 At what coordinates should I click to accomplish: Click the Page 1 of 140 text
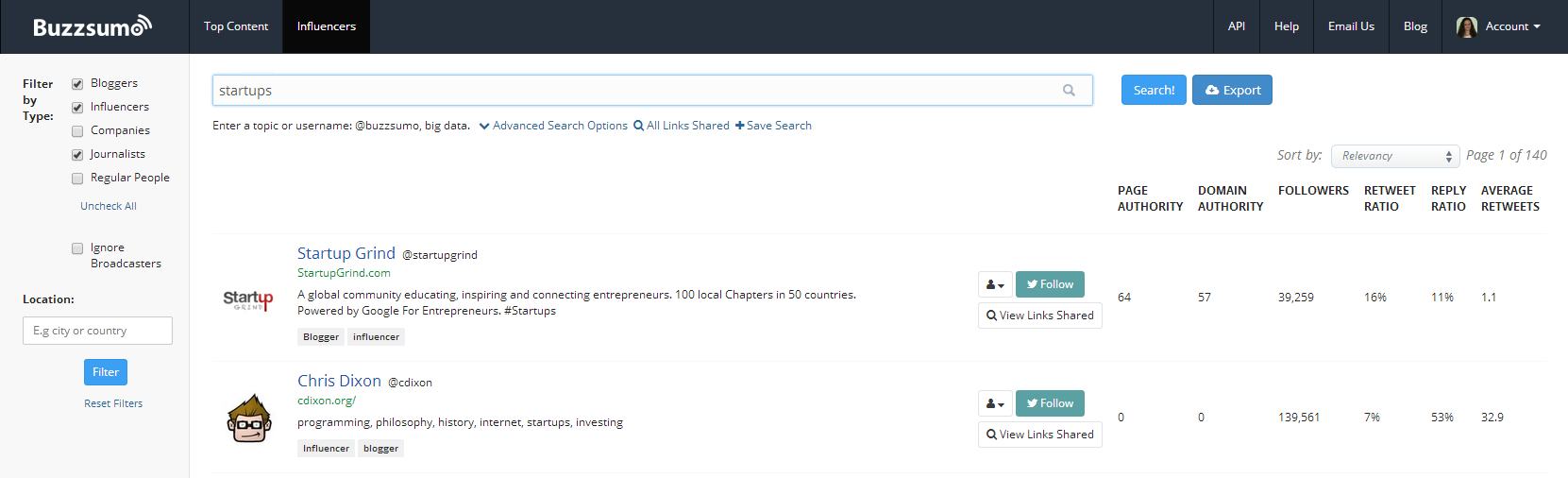pyautogui.click(x=1507, y=155)
